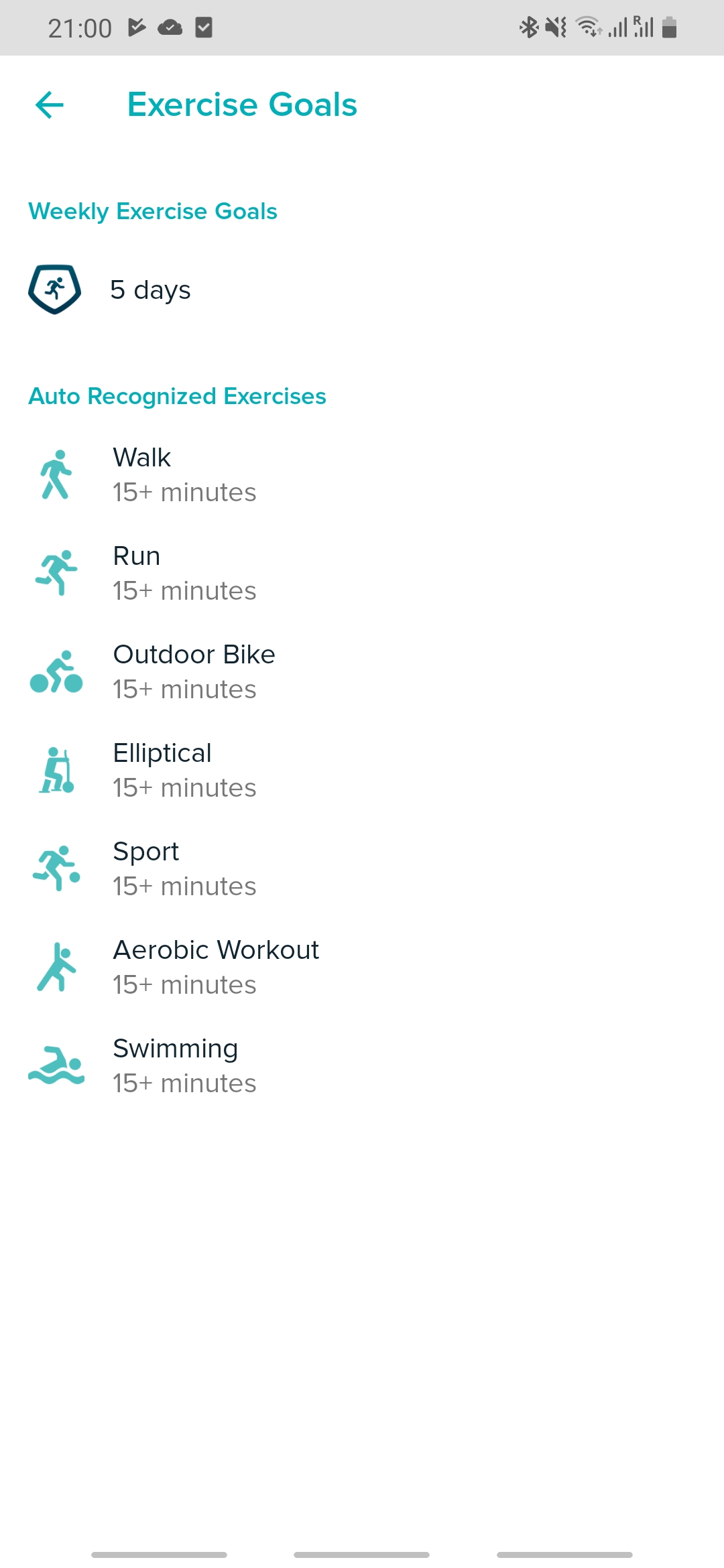Tap the Swimming swimmer icon
The image size is (724, 1568).
pos(56,1065)
